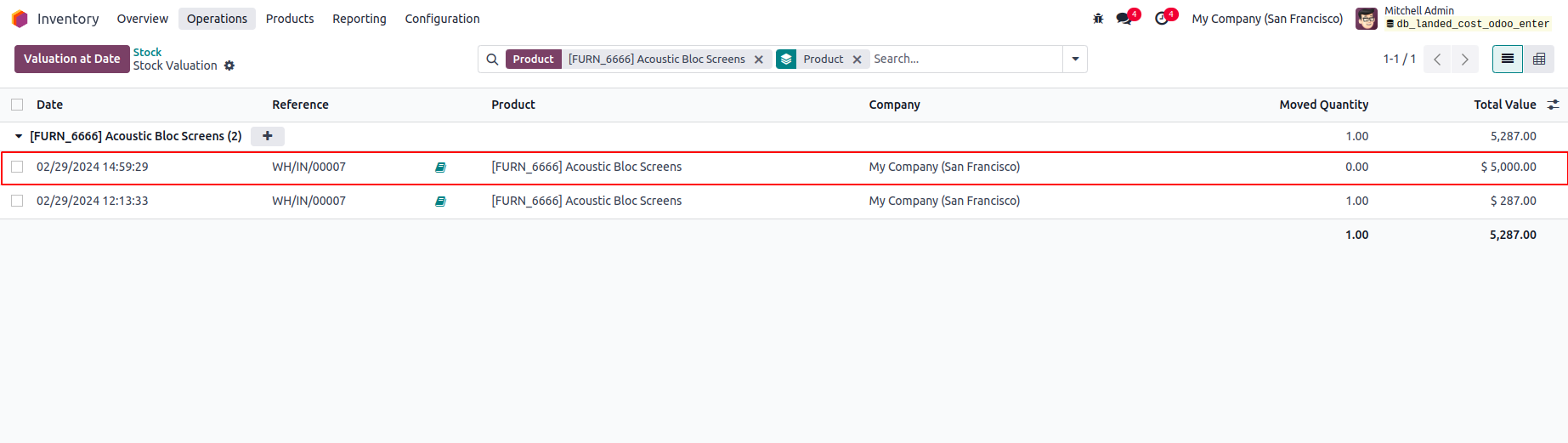1568x443 pixels.
Task: Open the Operations menu
Action: [217, 19]
